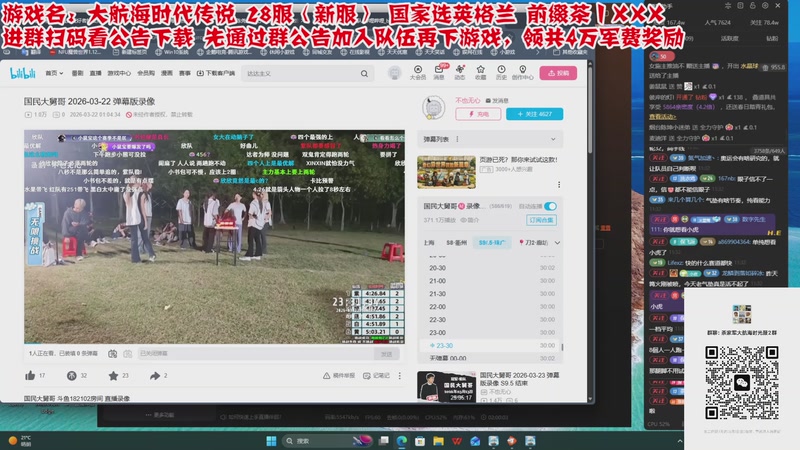Show hidden icons in system tray
This screenshot has width=800, height=450.
(680, 441)
